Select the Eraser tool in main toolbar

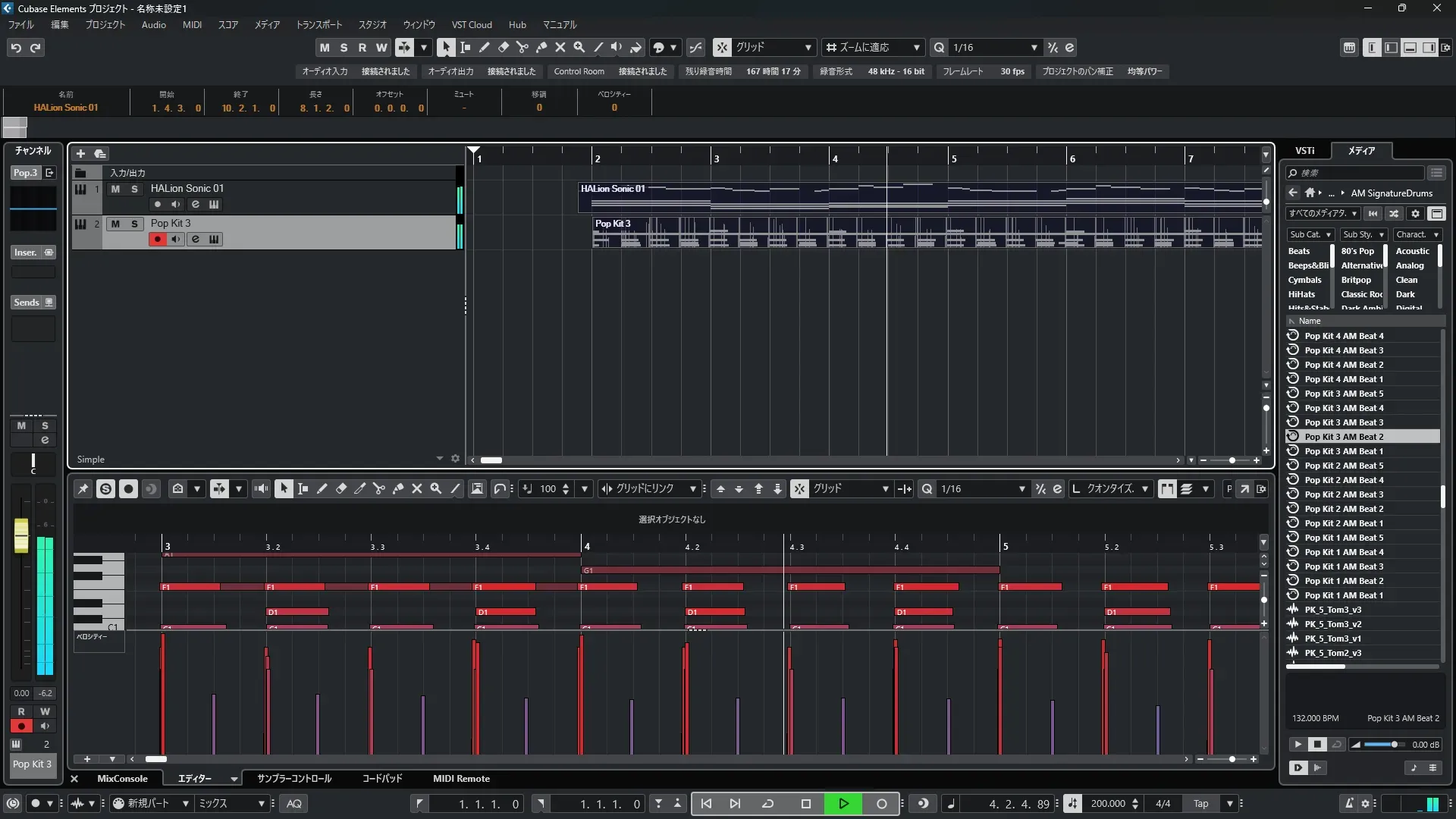pos(504,47)
